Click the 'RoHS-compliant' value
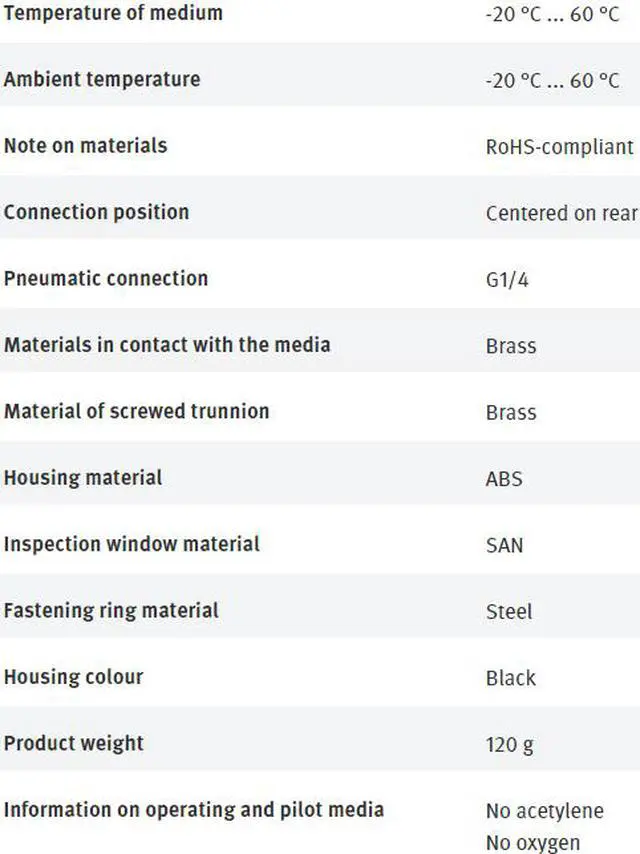 [x=559, y=147]
